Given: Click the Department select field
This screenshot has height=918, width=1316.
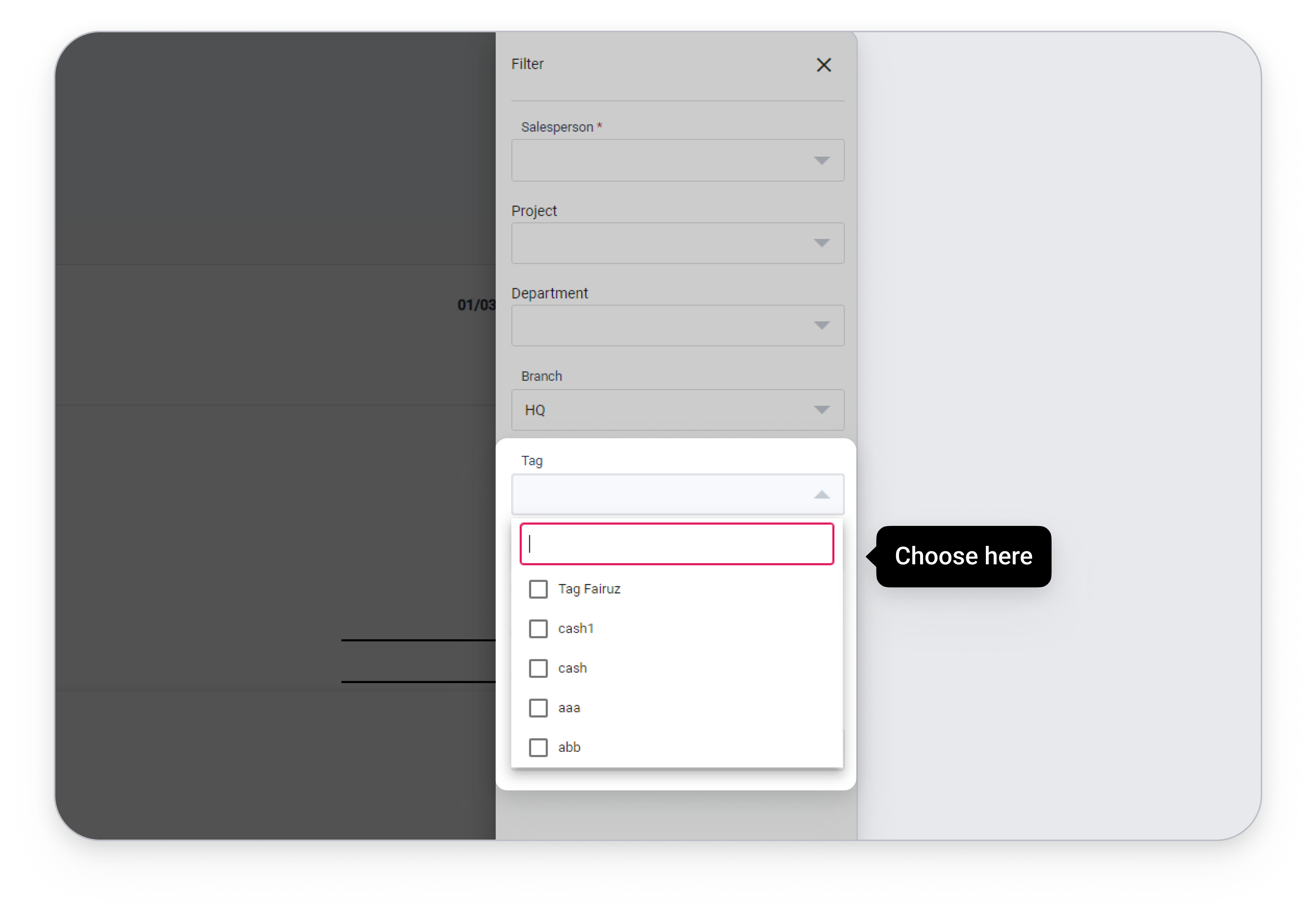Looking at the screenshot, I should pos(659,325).
